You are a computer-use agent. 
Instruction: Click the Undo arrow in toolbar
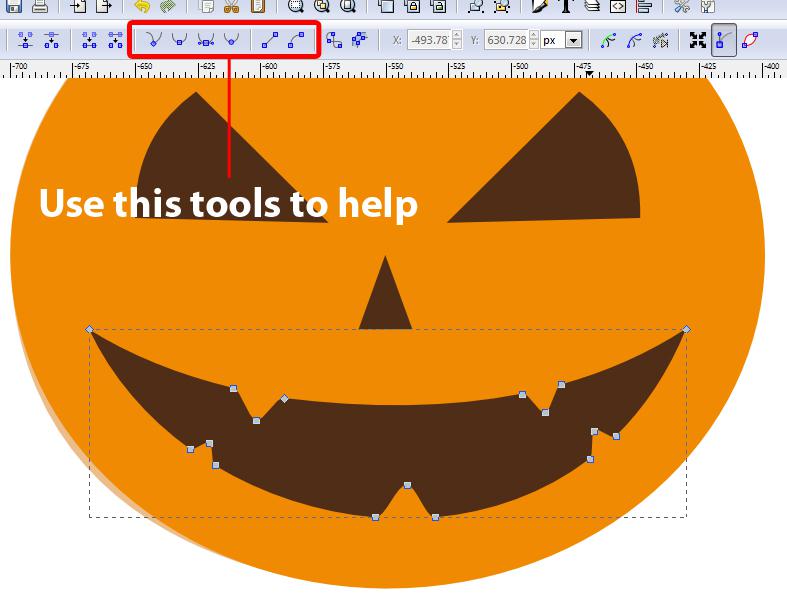(x=142, y=7)
